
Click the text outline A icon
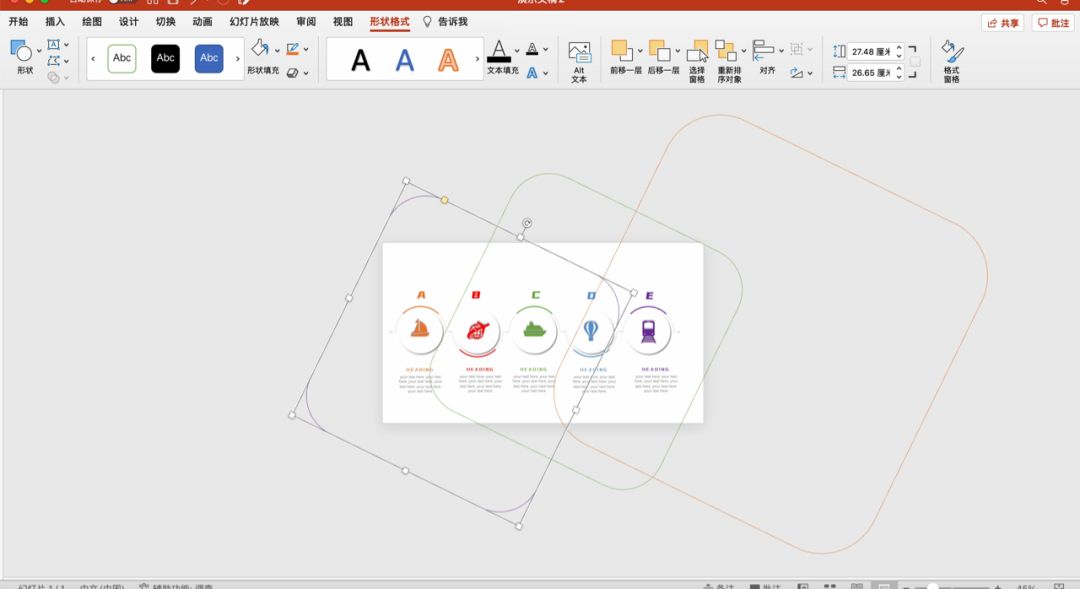click(x=532, y=49)
